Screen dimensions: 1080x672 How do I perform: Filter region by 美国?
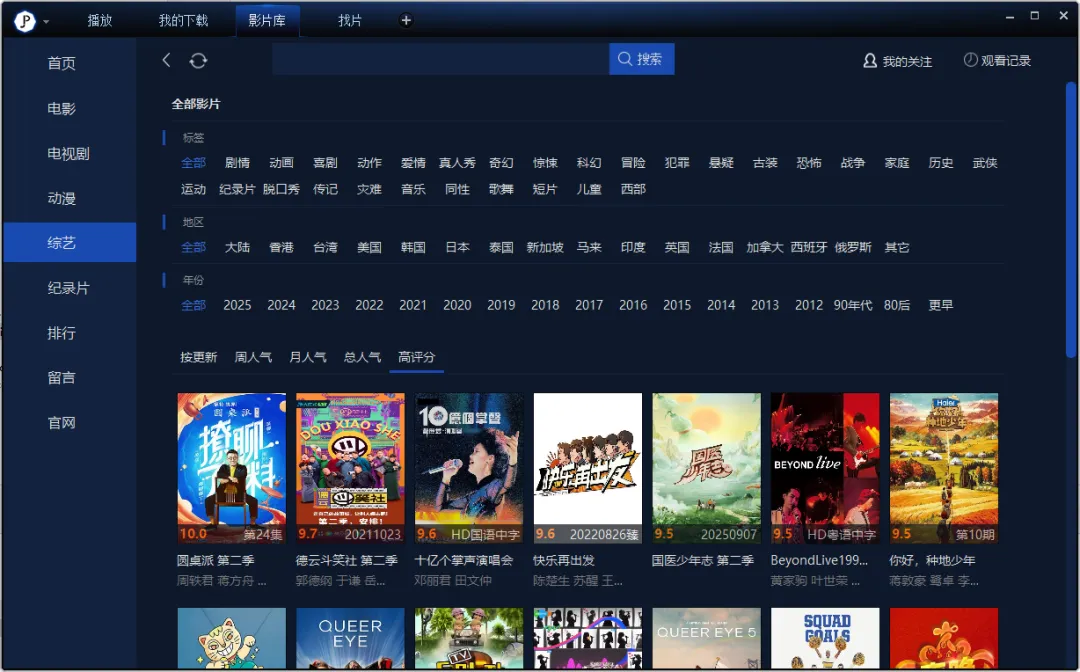[369, 247]
